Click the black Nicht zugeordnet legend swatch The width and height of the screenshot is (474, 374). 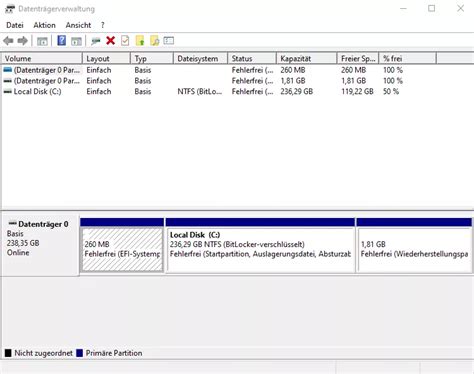(8, 353)
